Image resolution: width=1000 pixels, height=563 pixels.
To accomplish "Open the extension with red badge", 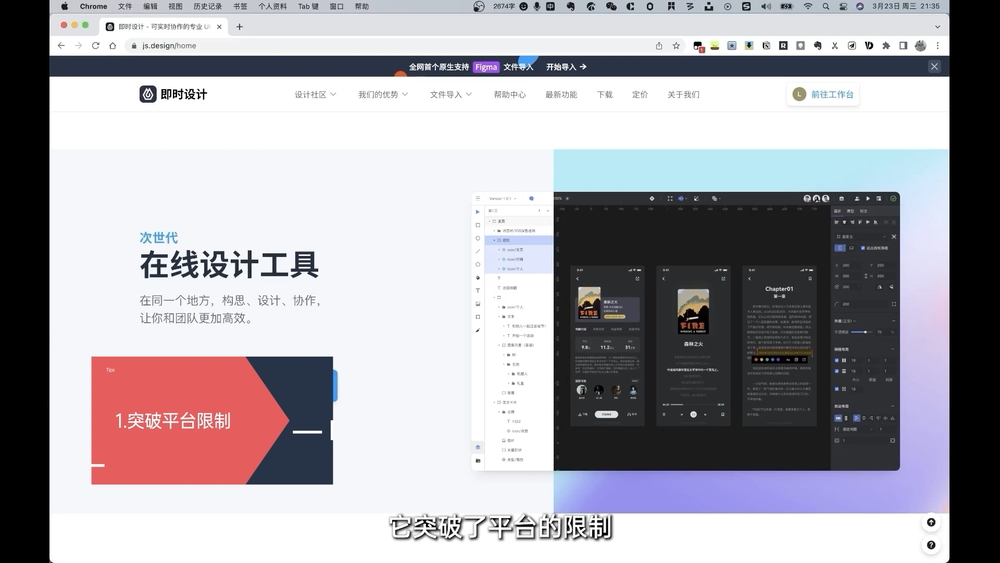I will (698, 47).
